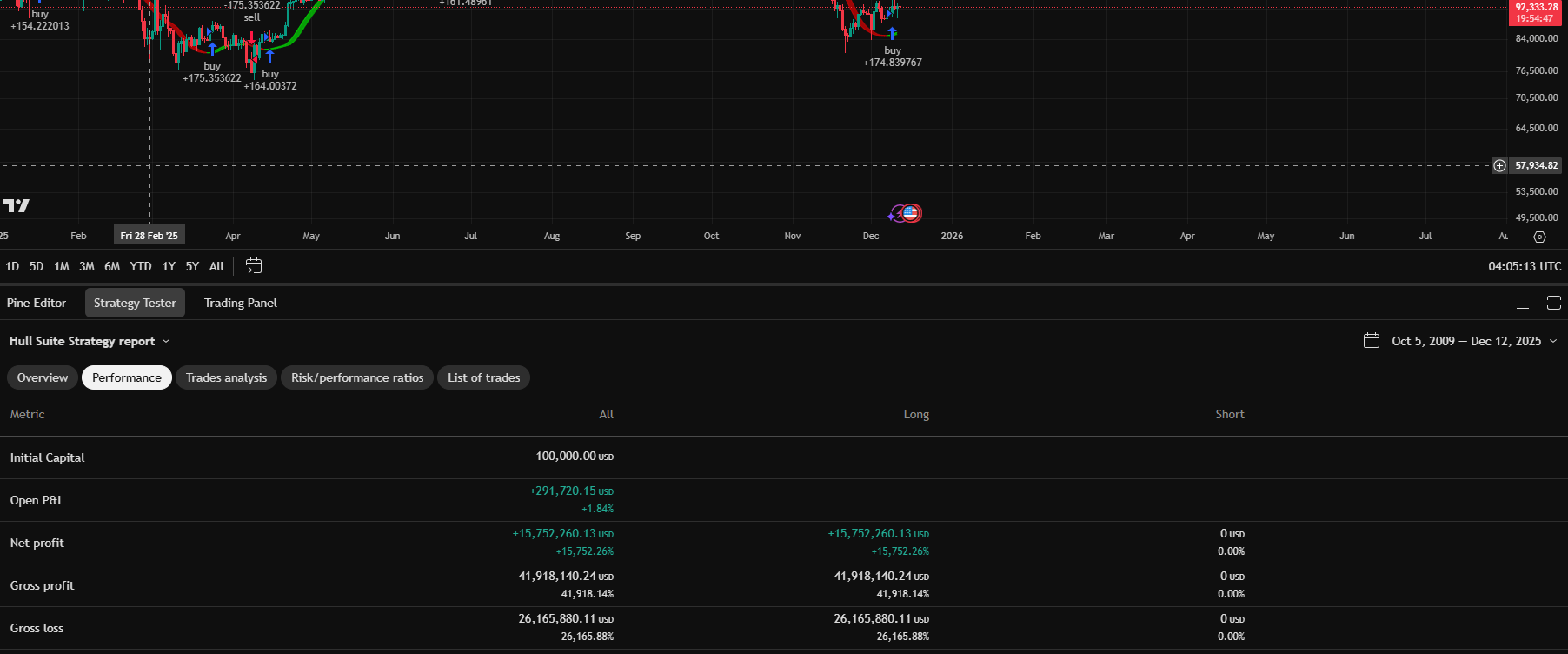Click the Short column header

tap(1230, 415)
